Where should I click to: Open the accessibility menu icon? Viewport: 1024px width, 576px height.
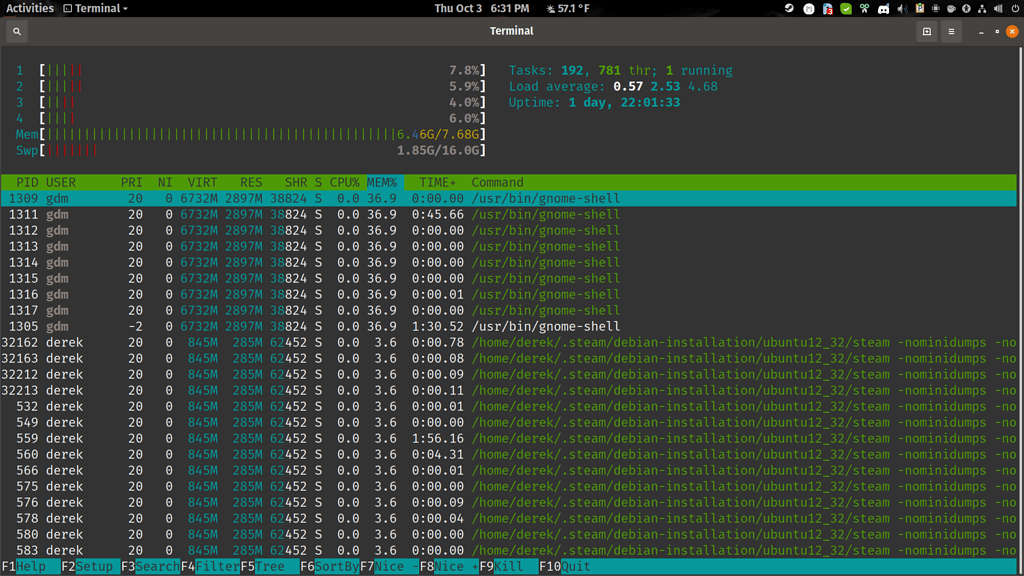[966, 8]
